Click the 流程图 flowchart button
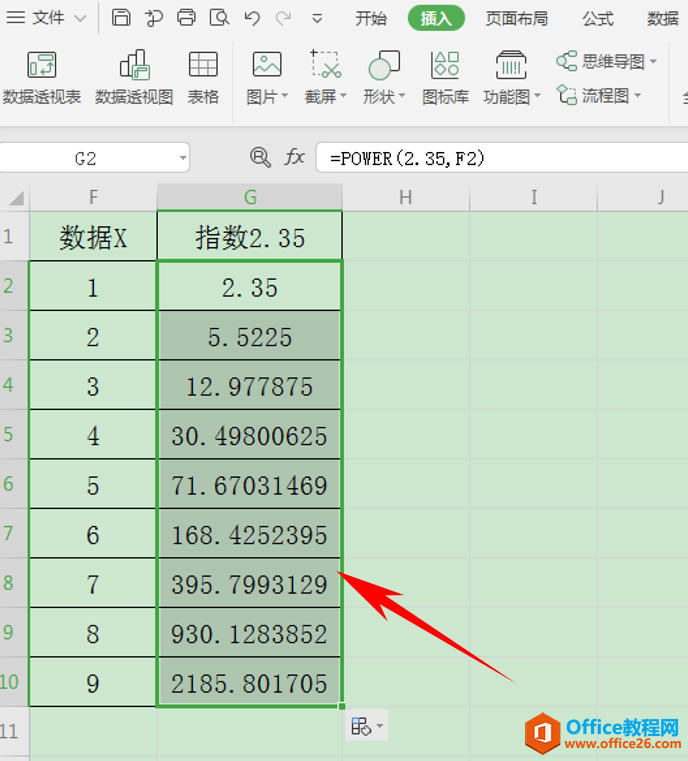This screenshot has width=688, height=761. (x=593, y=95)
